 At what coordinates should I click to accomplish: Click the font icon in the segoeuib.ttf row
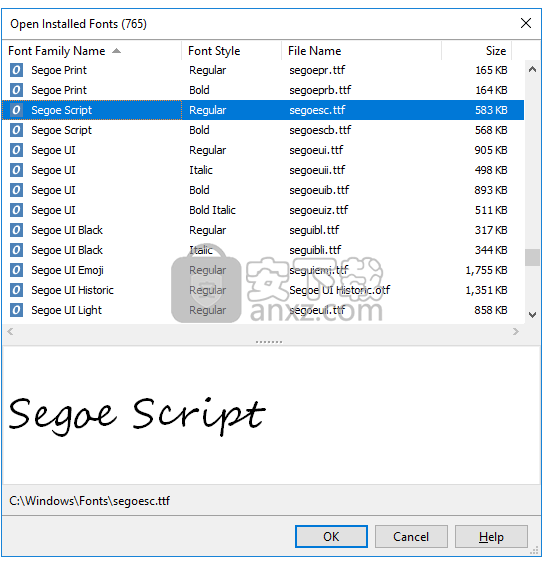pos(16,190)
